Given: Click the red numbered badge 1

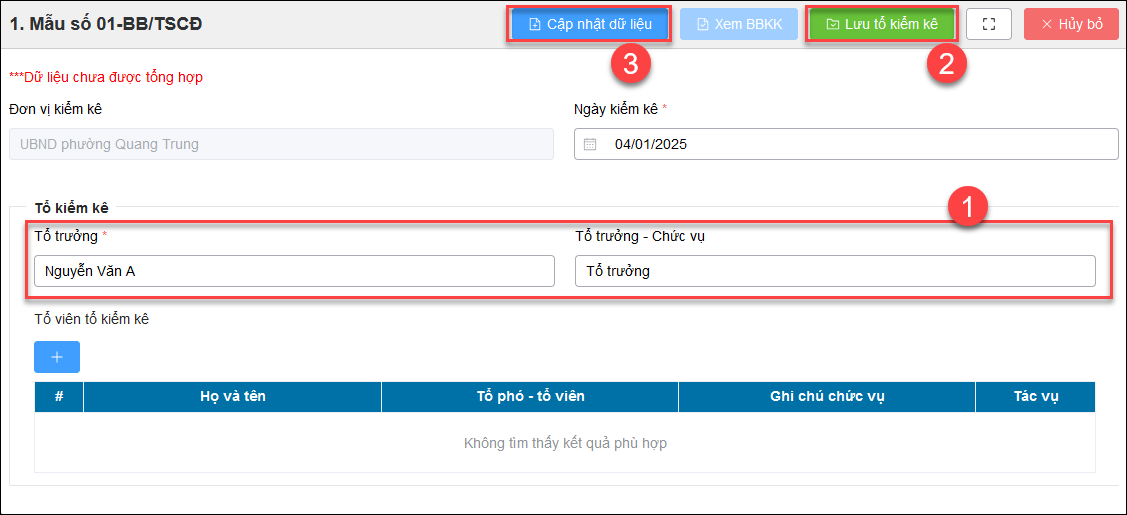Looking at the screenshot, I should tap(967, 208).
